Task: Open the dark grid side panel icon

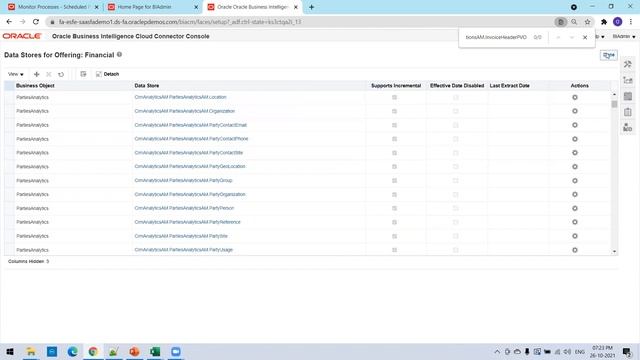Action: (x=628, y=96)
